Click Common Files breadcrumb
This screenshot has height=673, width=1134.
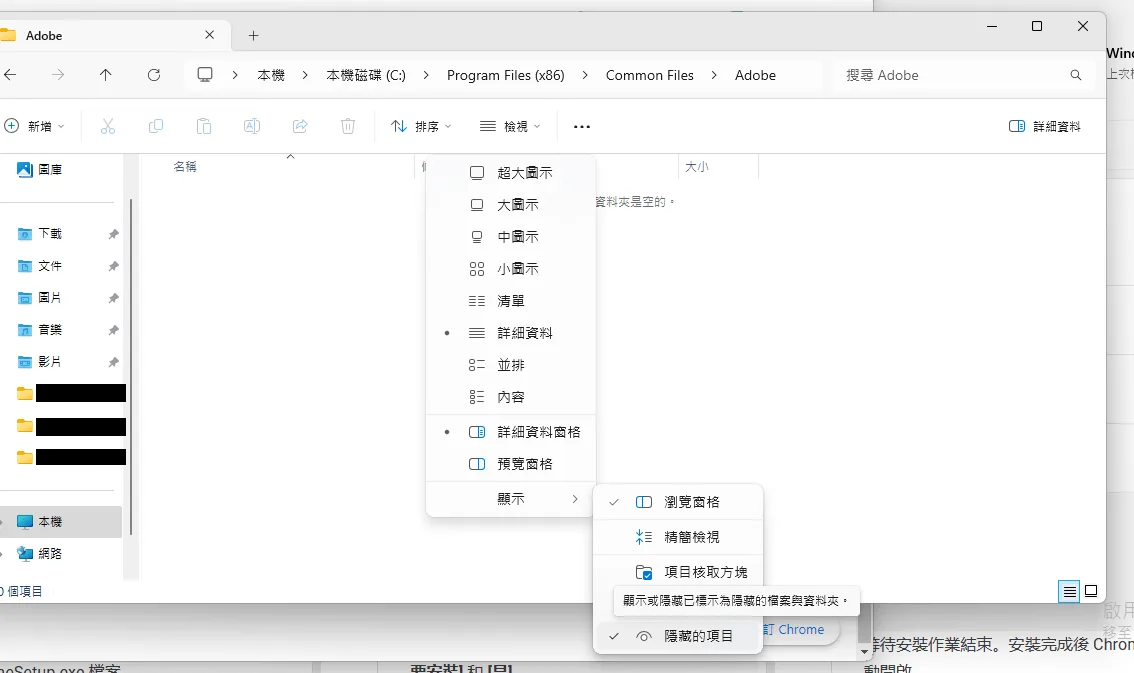(649, 75)
